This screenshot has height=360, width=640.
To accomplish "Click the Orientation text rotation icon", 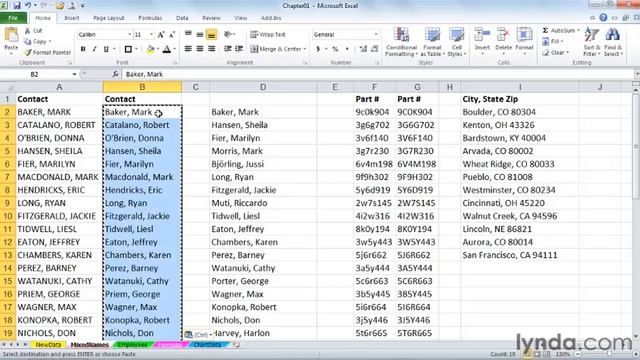I will (x=228, y=34).
